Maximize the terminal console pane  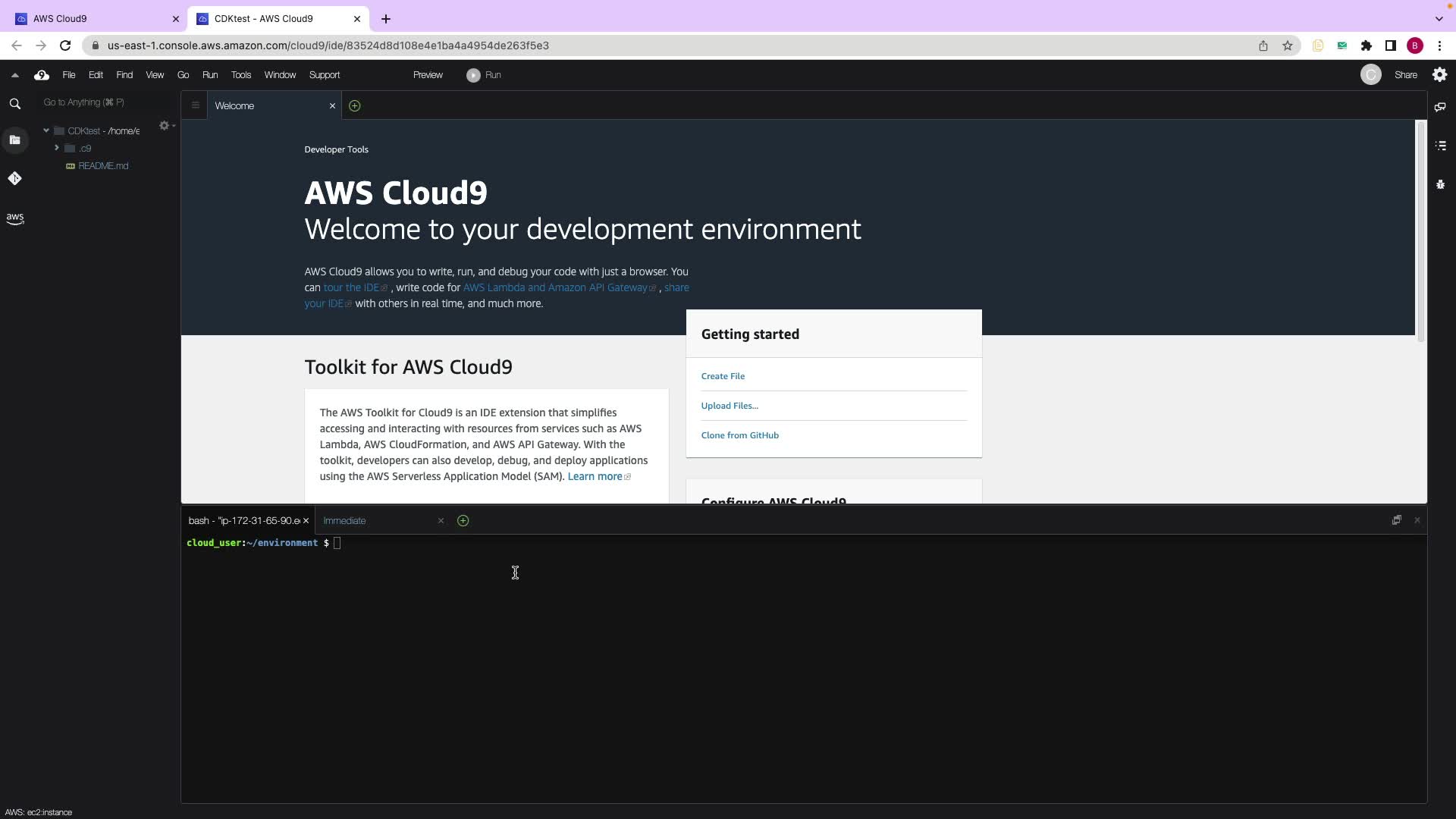[x=1396, y=519]
